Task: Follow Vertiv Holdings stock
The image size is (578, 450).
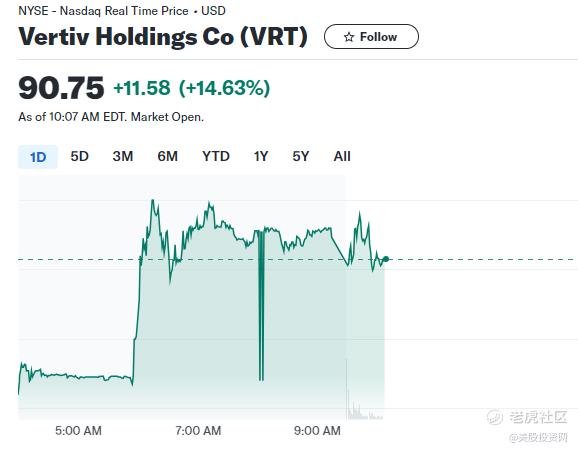Action: [371, 36]
